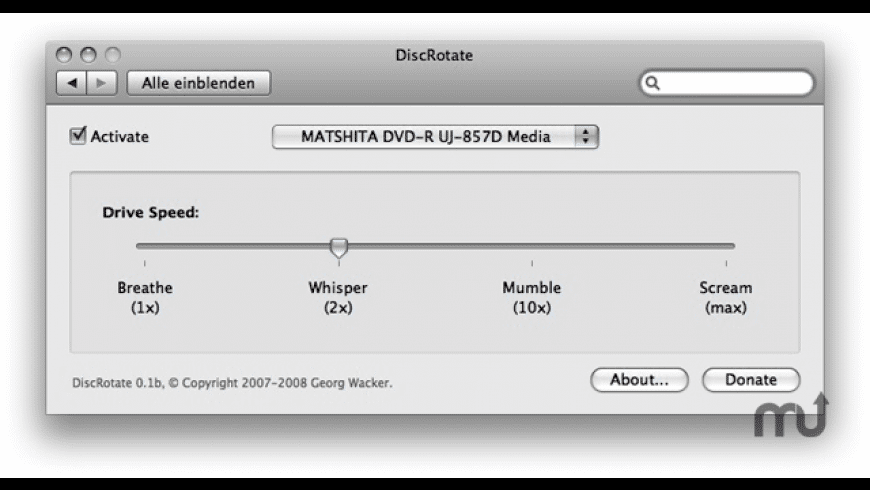The image size is (870, 490).
Task: Click the forward arrow navigation button
Action: point(102,83)
